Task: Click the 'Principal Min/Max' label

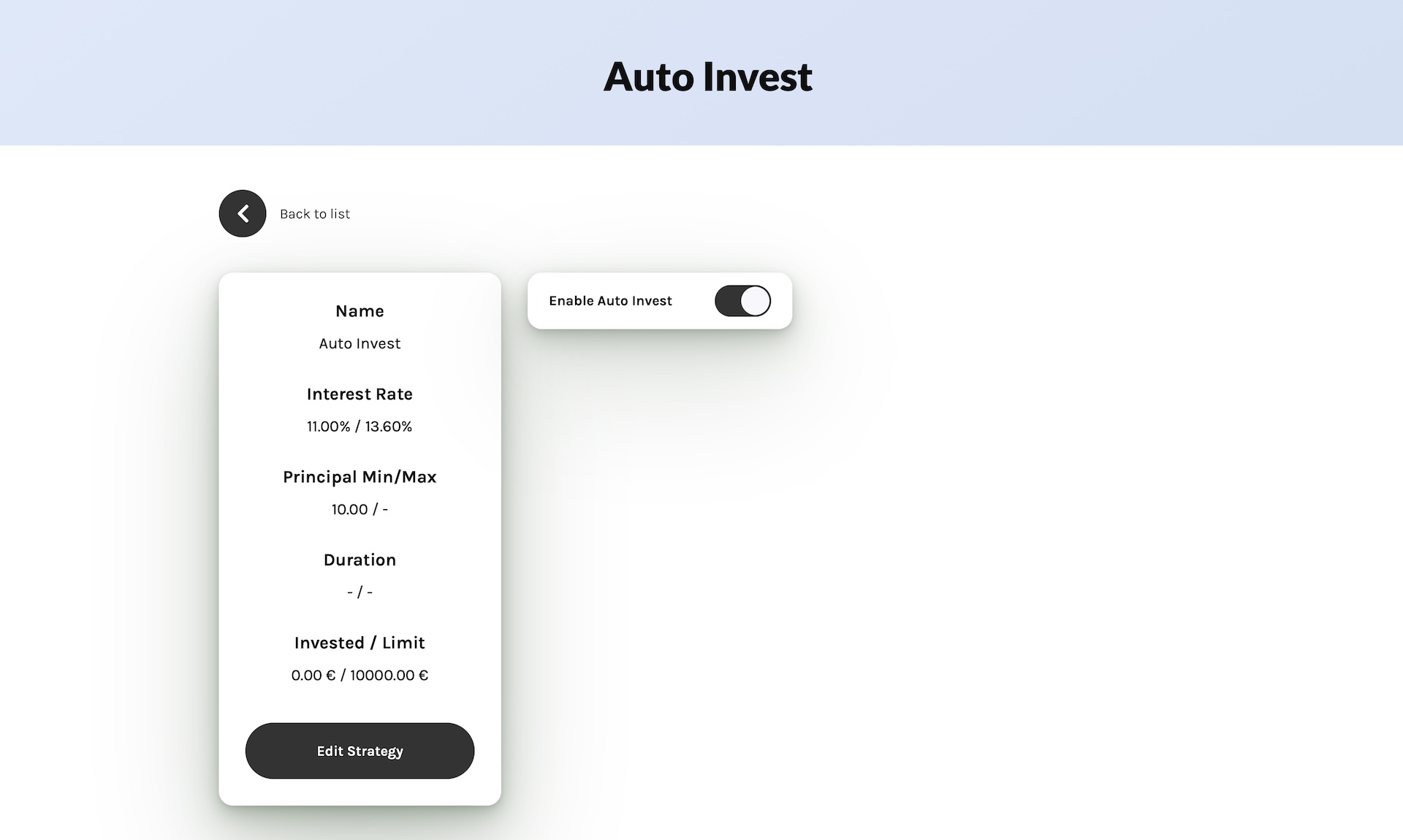Action: point(360,477)
